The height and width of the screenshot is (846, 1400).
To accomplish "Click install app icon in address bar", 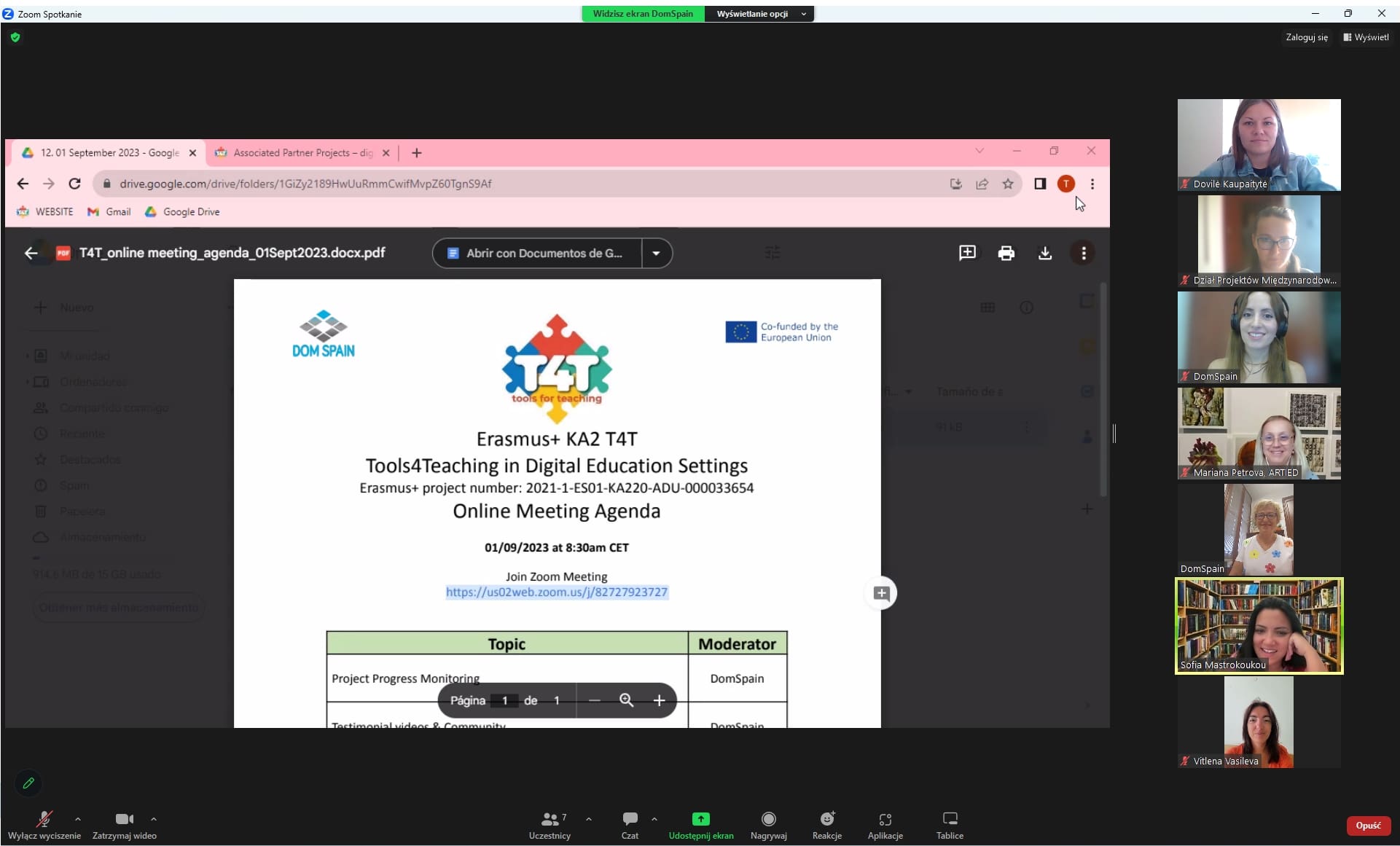I will [956, 184].
